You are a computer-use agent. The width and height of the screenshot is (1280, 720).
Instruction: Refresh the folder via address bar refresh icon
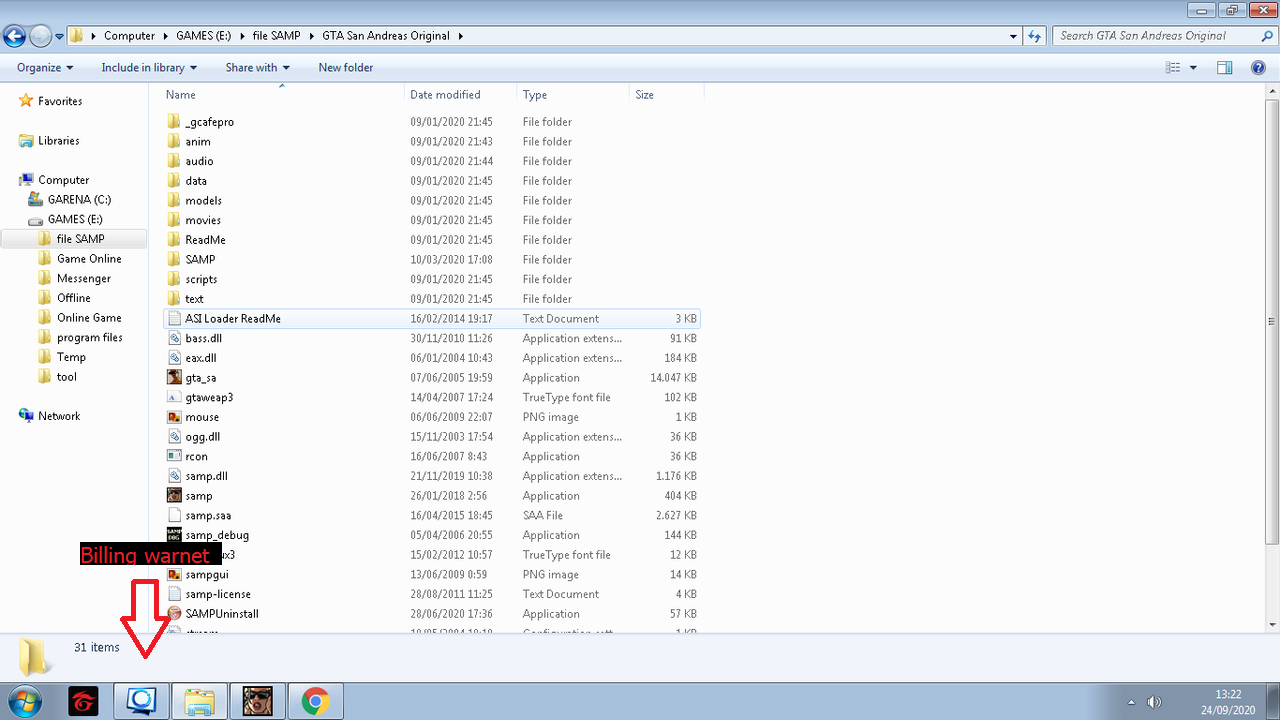click(x=1036, y=36)
